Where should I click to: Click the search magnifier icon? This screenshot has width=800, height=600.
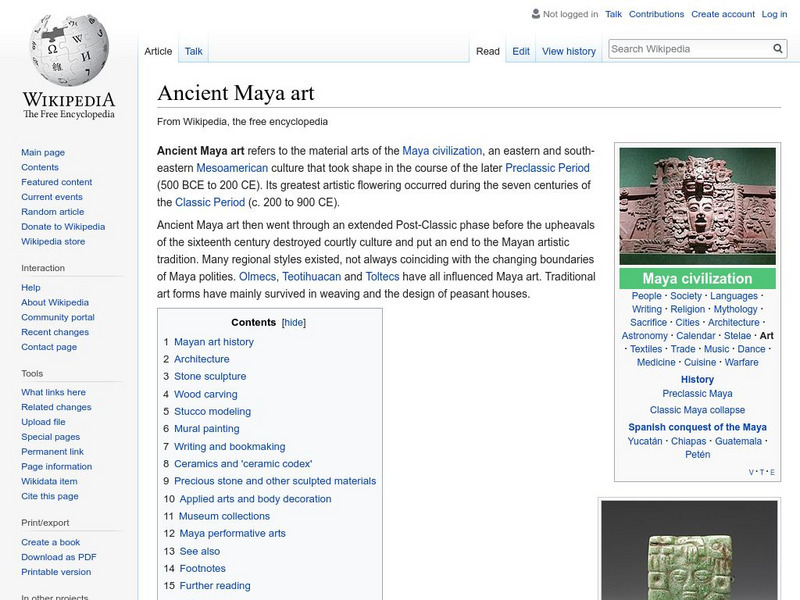[778, 48]
